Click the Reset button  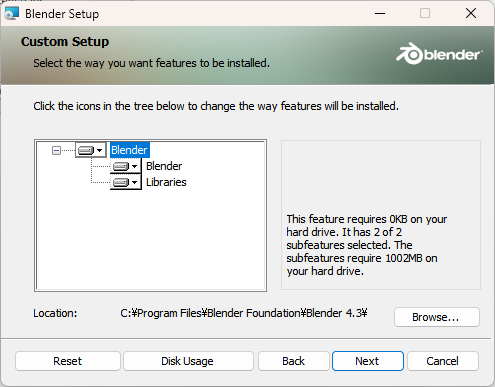point(68,361)
